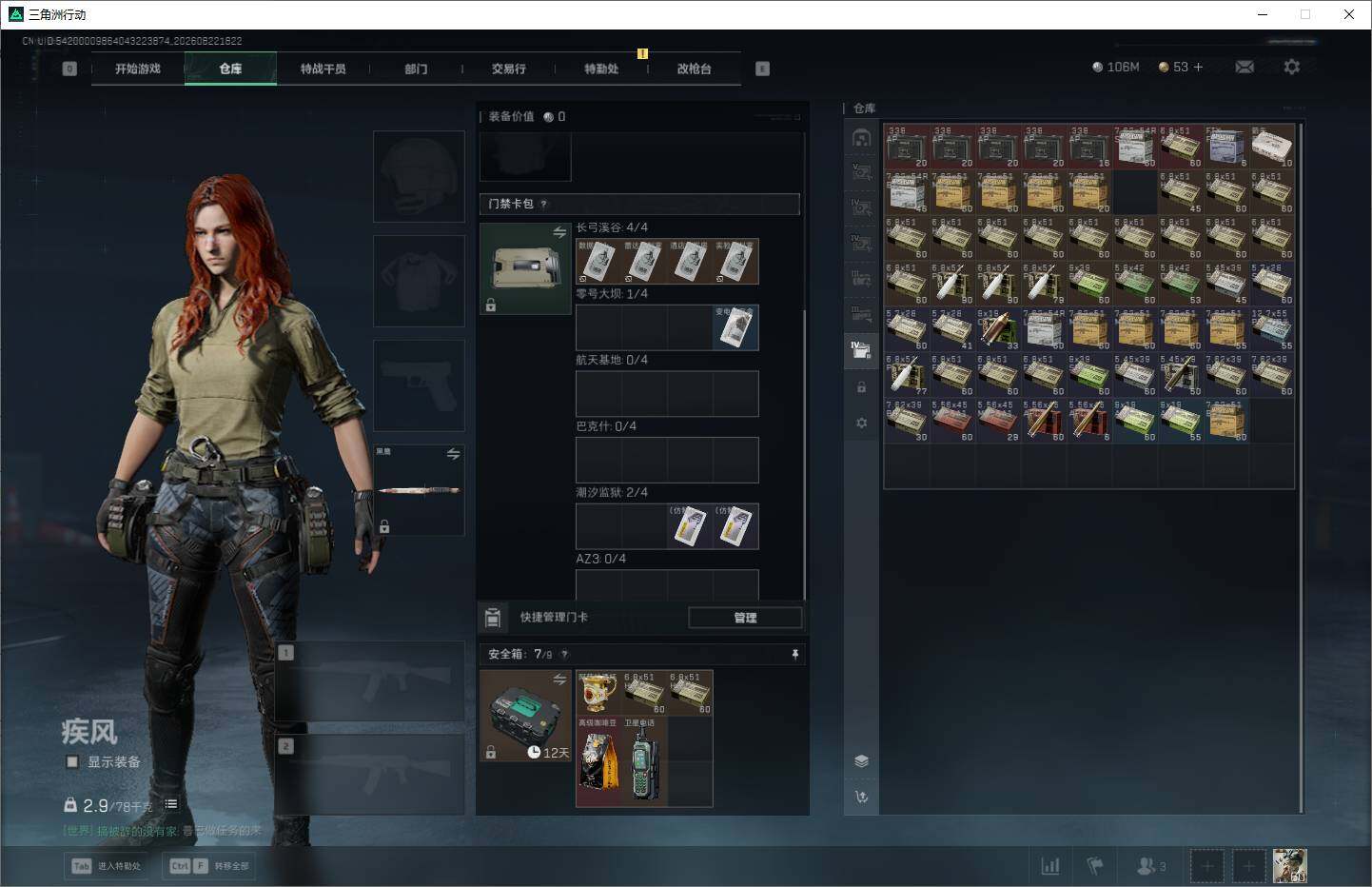Click the keycard panel vertical scrollbar
The width and height of the screenshot is (1372, 887).
point(805,454)
